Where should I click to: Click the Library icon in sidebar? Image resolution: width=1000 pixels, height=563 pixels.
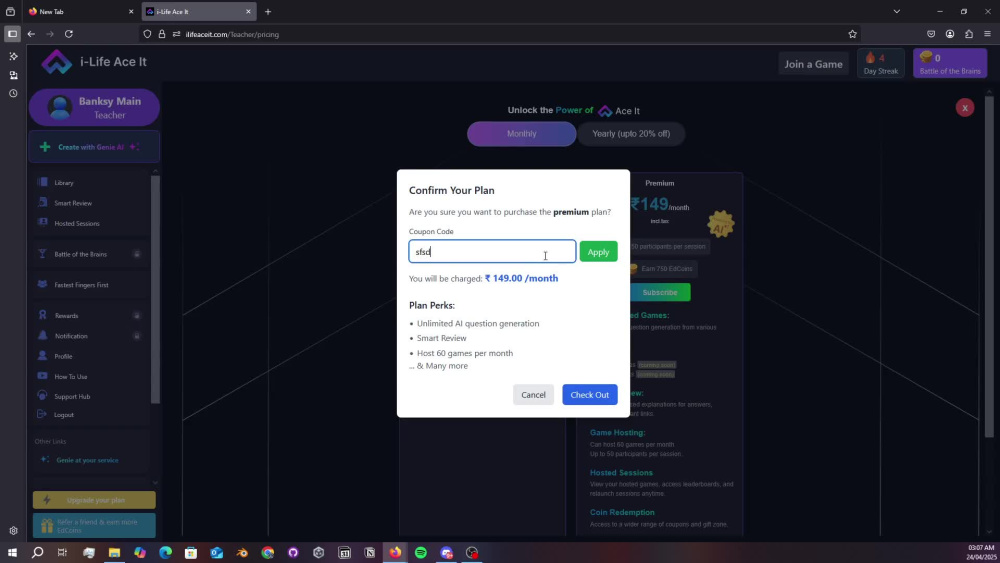43,182
